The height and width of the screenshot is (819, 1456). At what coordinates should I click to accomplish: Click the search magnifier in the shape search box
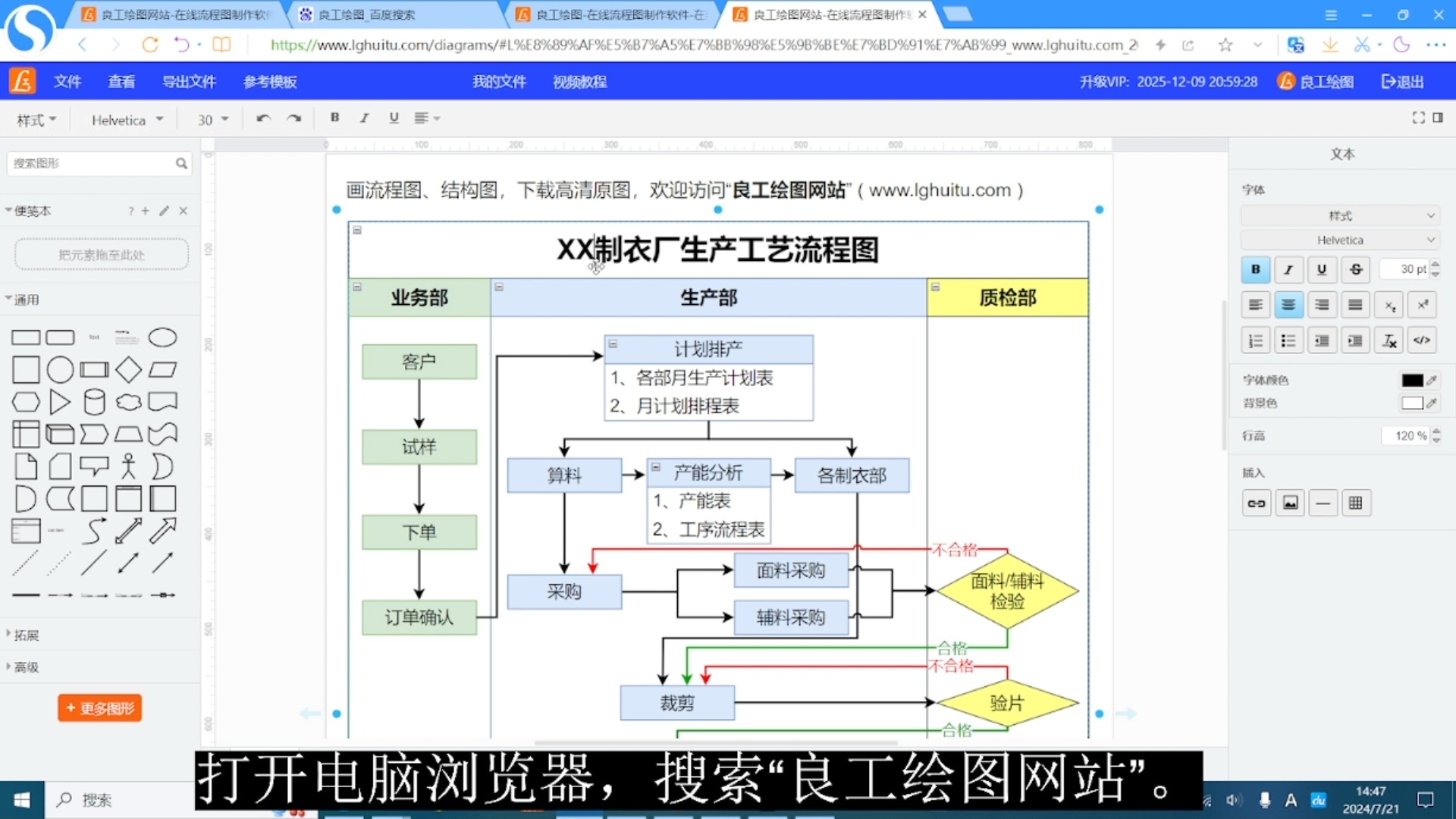tap(181, 163)
